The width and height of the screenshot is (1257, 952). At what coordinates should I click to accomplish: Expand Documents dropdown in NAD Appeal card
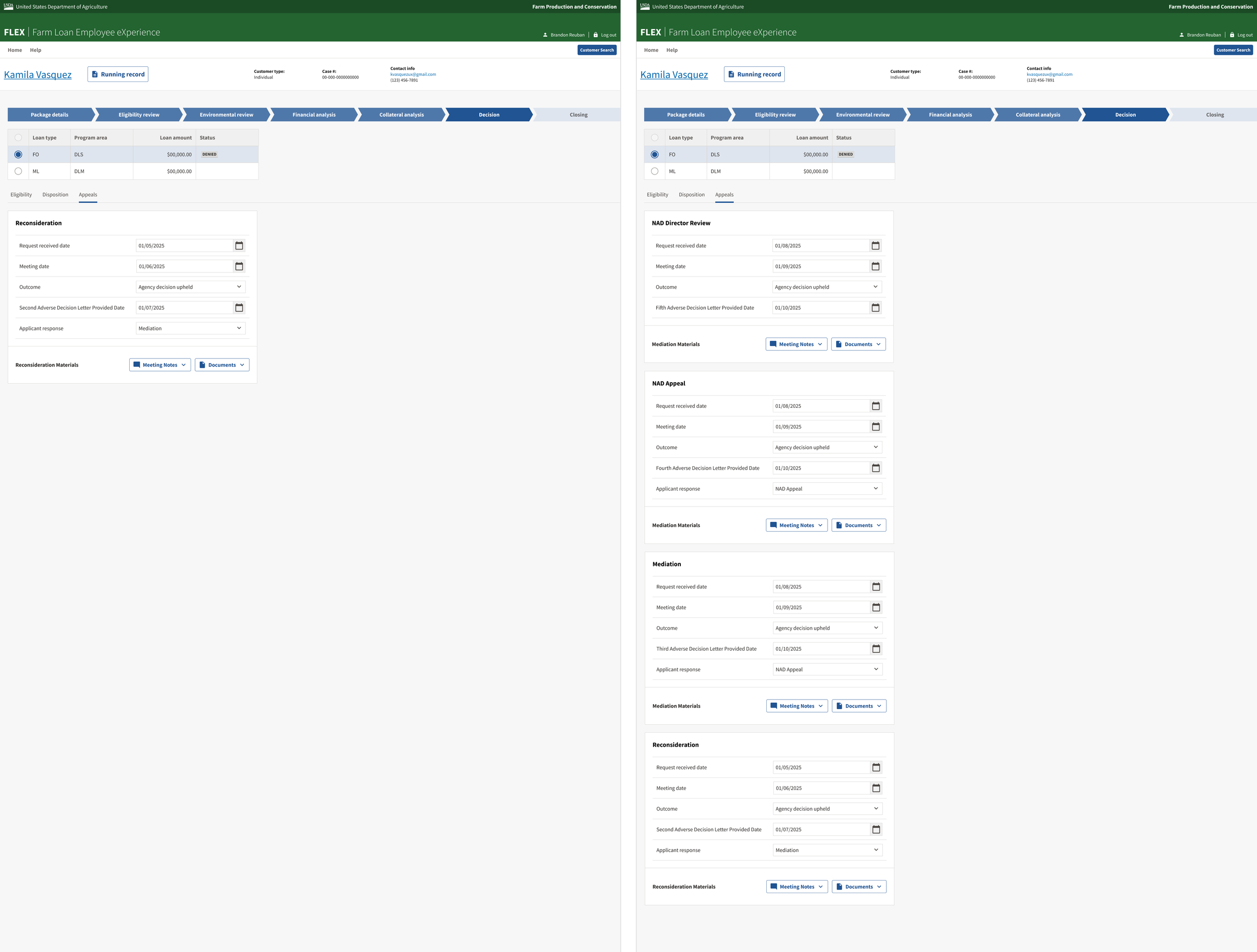tap(858, 525)
